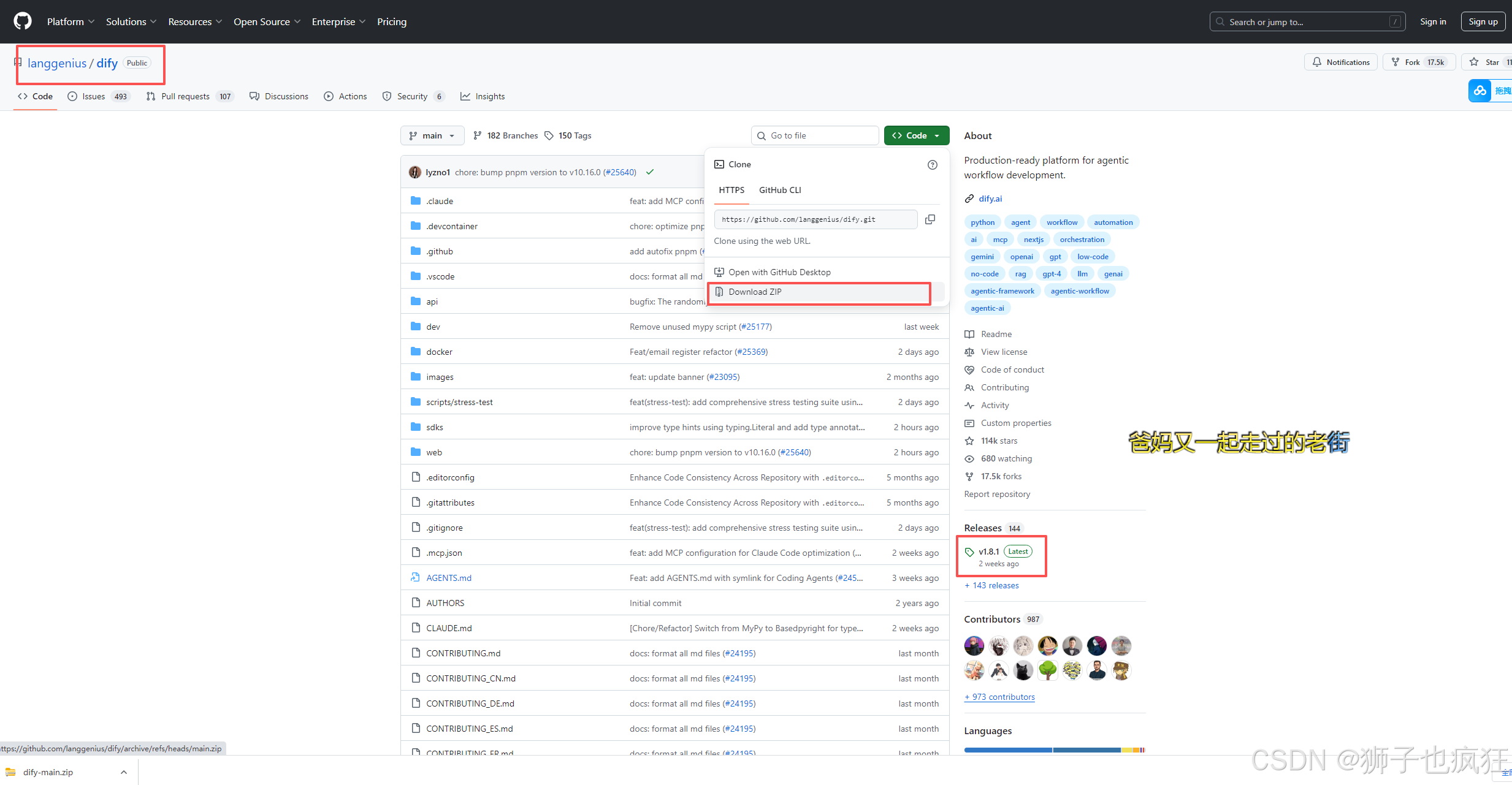1512x785 pixels.
Task: Open the tree contributor avatar
Action: tap(1047, 670)
